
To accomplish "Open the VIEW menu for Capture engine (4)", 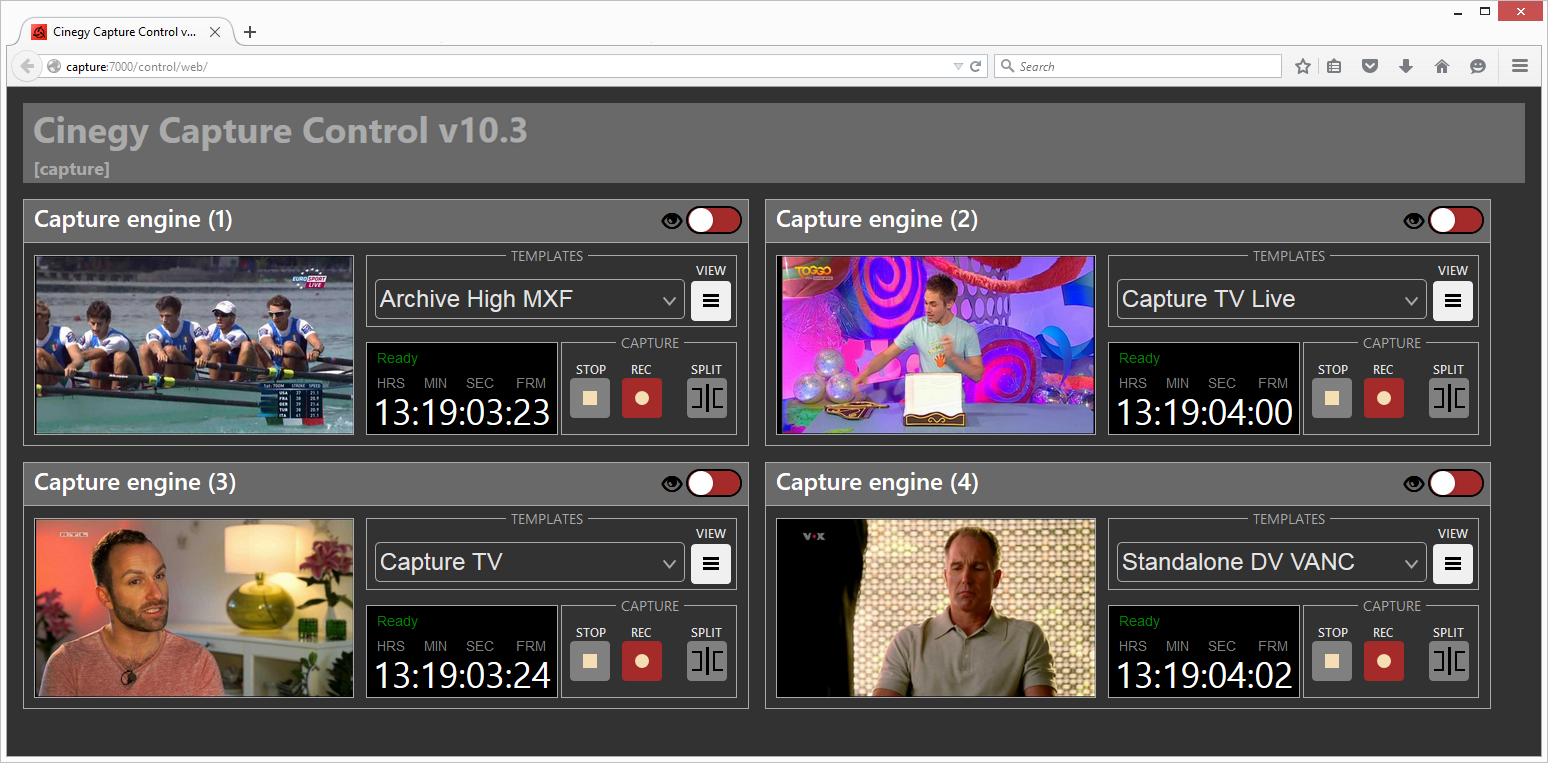I will click(1453, 563).
